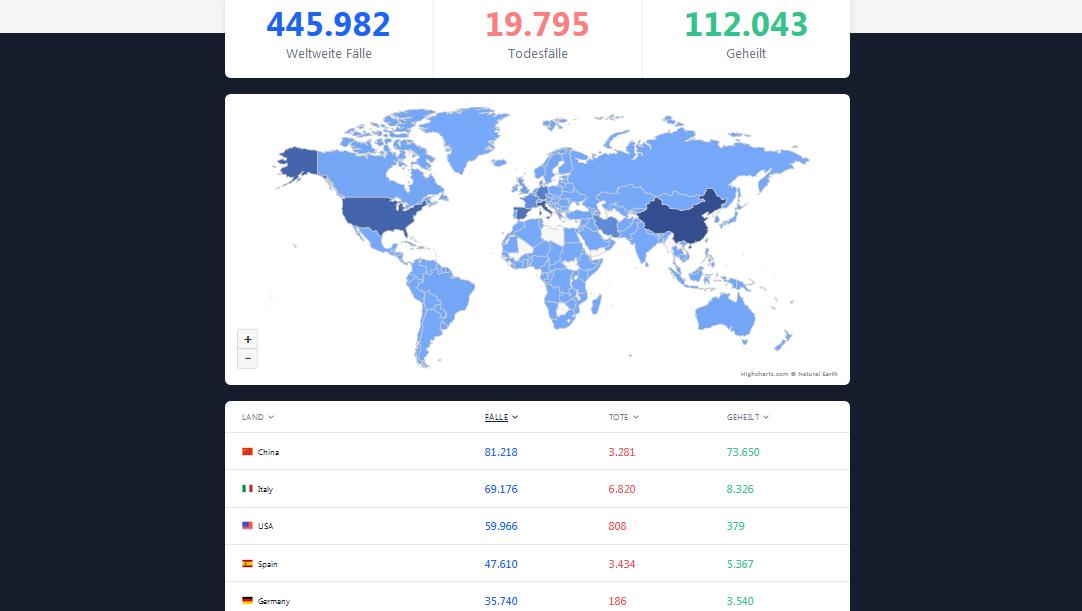Select the United States on the map
This screenshot has height=611, width=1082.
tap(376, 214)
